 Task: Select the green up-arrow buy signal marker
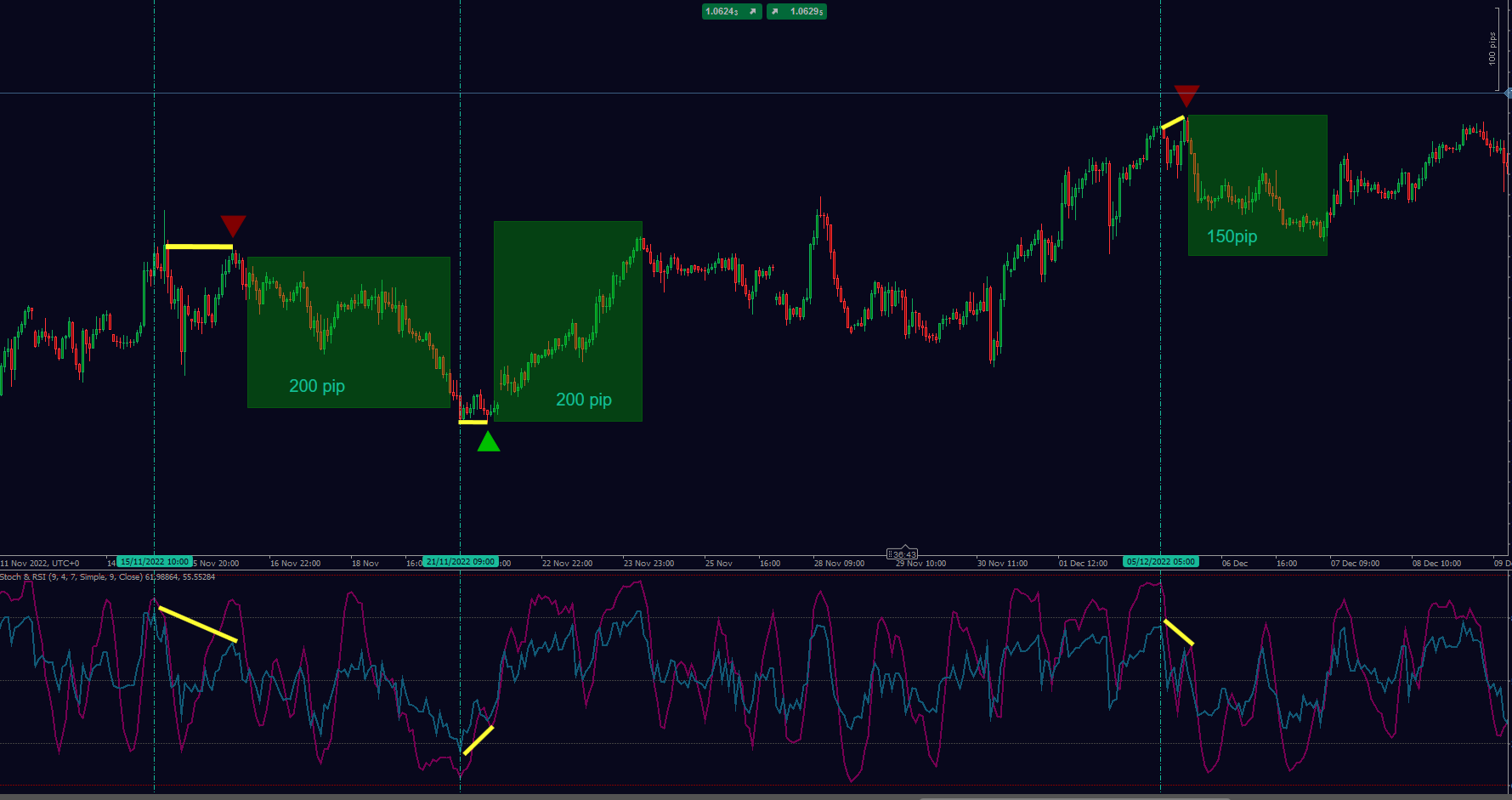(x=489, y=443)
